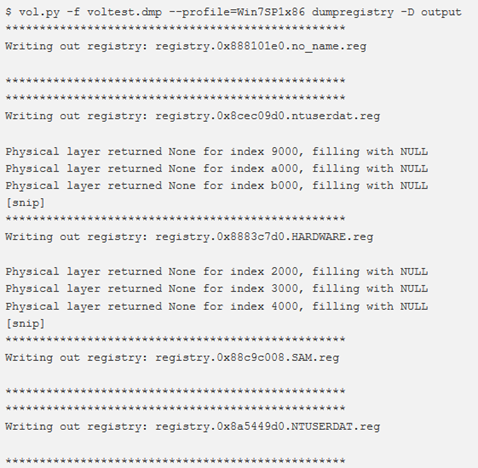Viewport: 478px width, 468px height.
Task: Click the index 9000 NULL fill line
Action: (217, 152)
